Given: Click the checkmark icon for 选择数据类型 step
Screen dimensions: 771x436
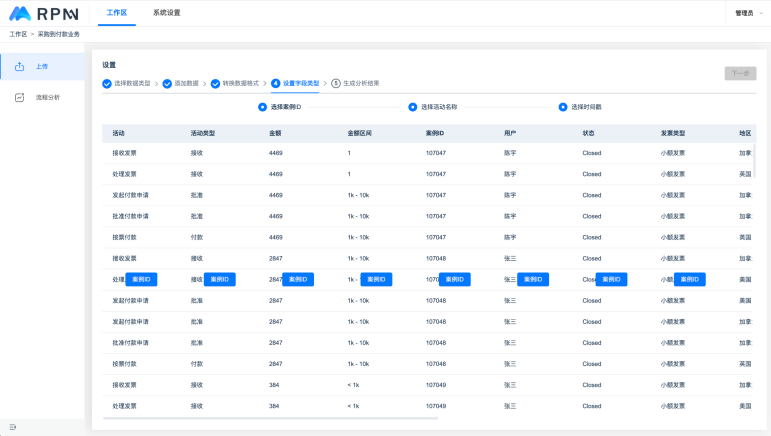Looking at the screenshot, I should [x=107, y=84].
